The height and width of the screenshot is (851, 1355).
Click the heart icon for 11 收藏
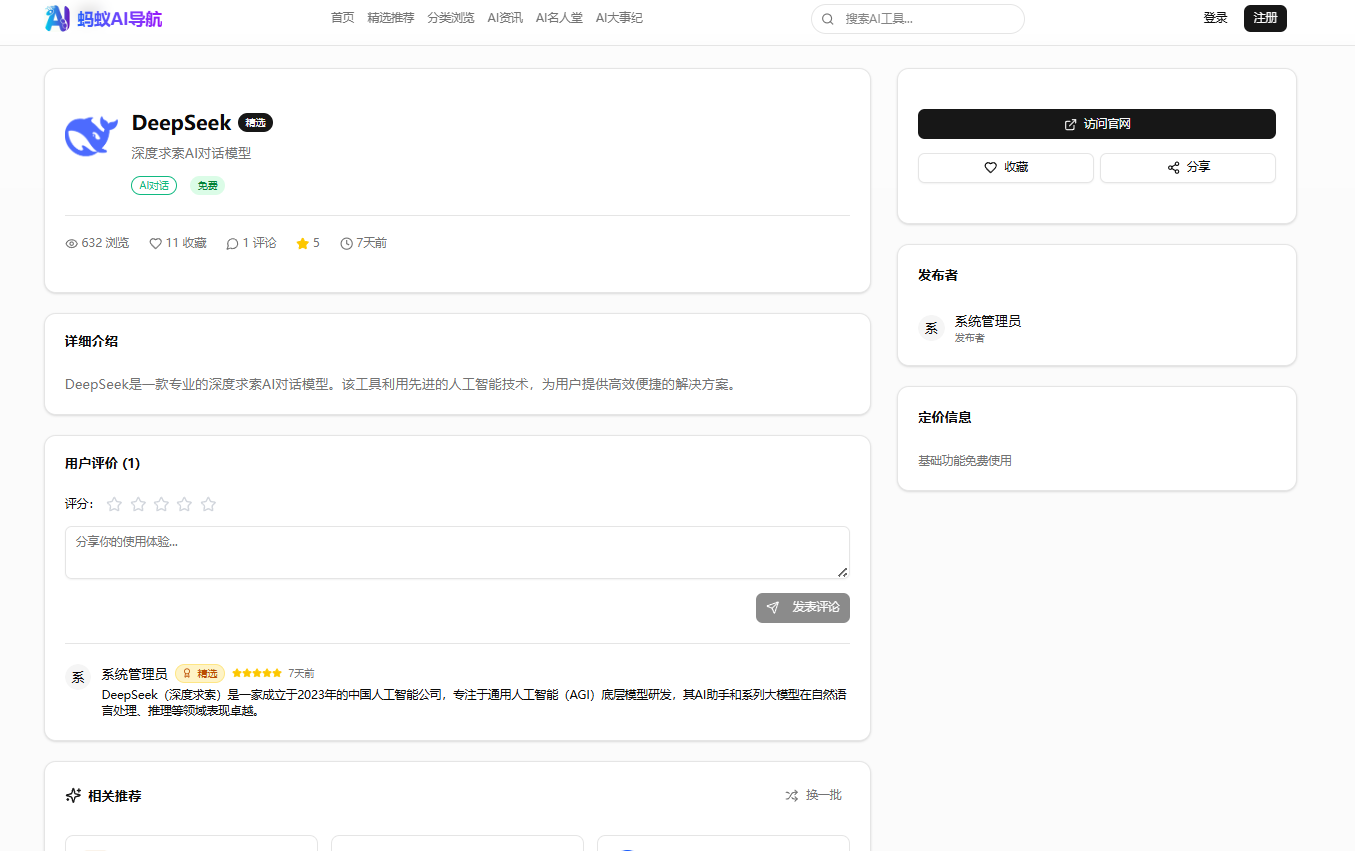coord(156,243)
